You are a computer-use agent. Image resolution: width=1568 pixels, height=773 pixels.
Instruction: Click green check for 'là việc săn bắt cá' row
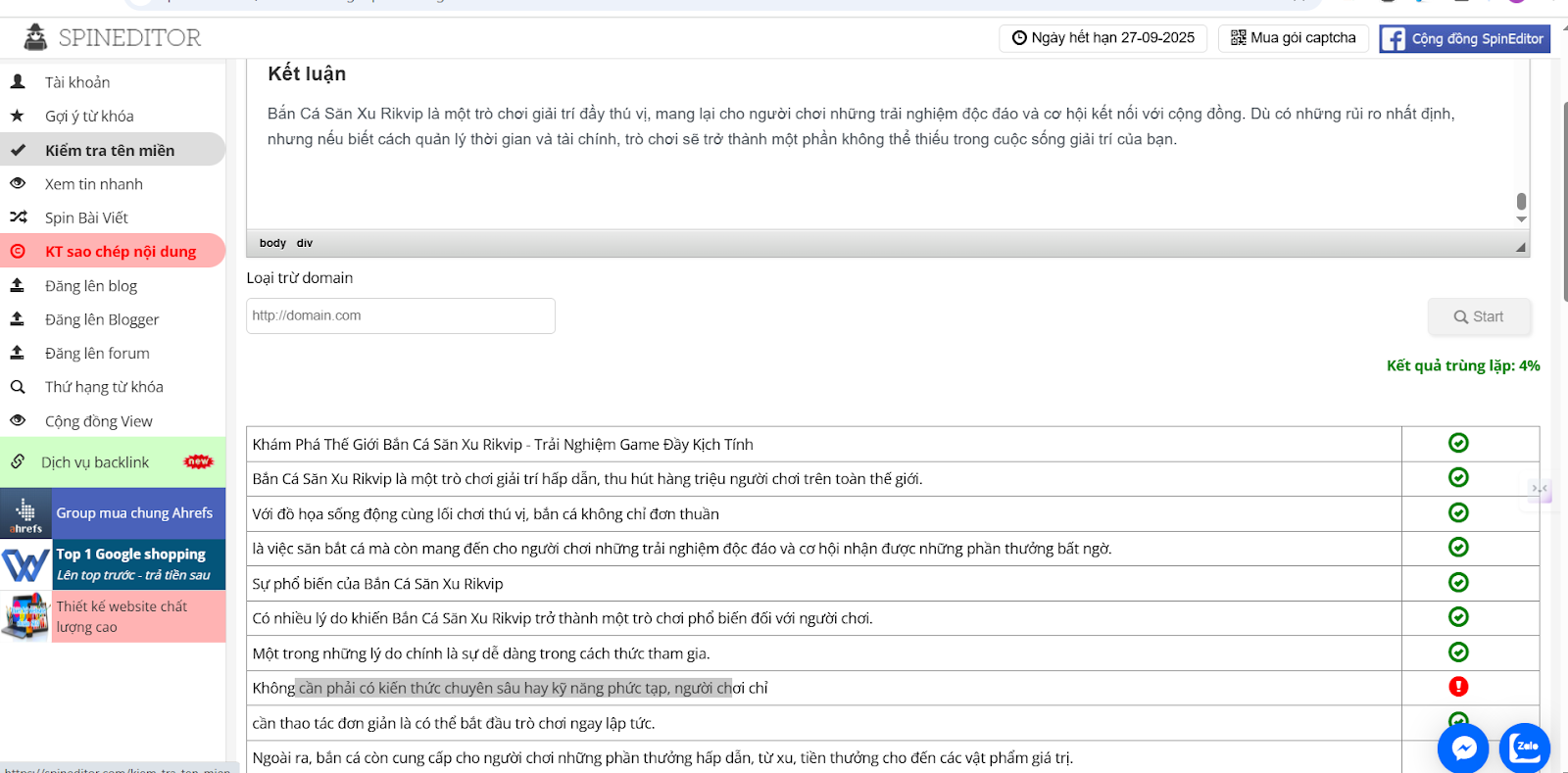click(x=1458, y=547)
